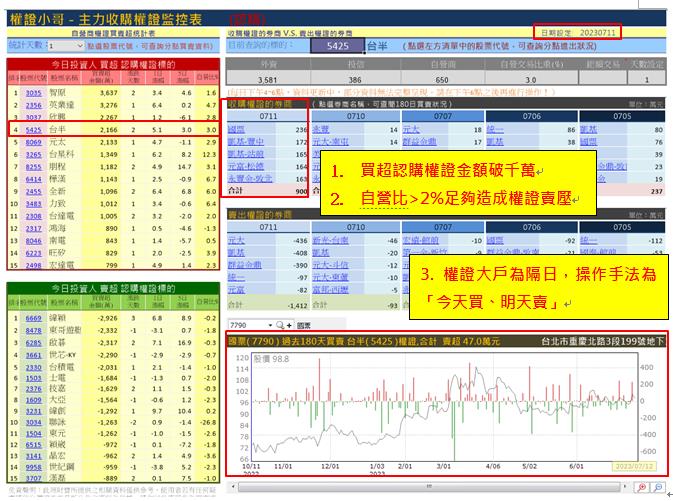Image resolution: width=673 pixels, height=501 pixels.
Task: Select the 0707 column header in buying brokers
Action: point(443,116)
